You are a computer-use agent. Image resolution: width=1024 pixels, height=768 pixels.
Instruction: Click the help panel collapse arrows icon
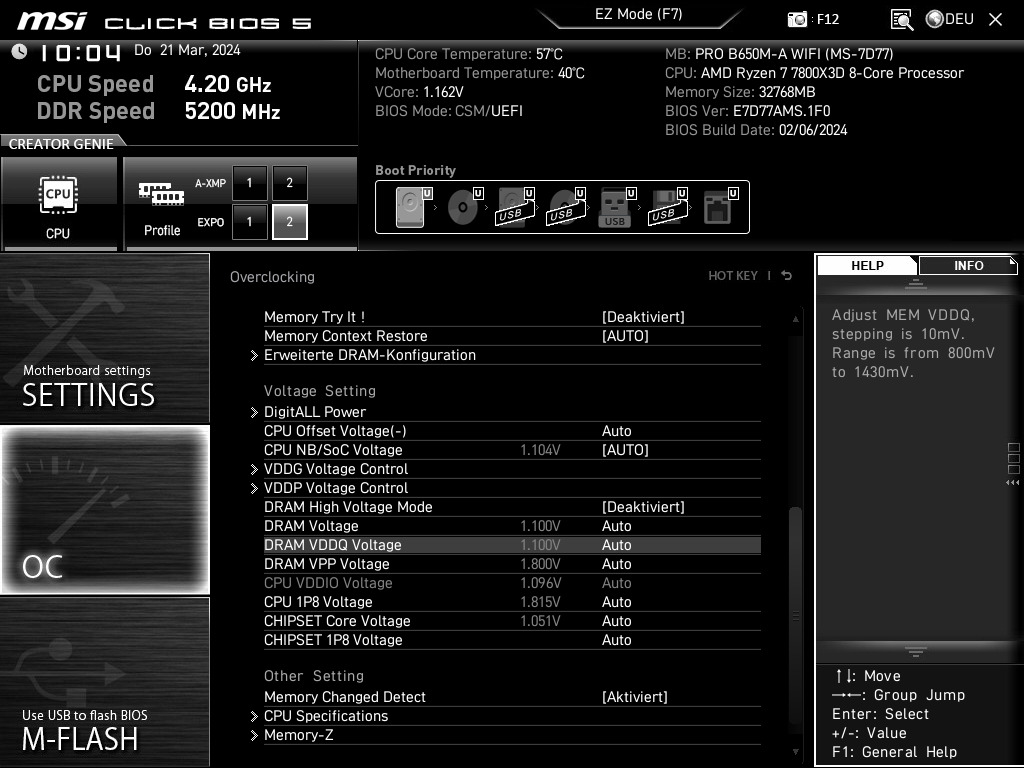pyautogui.click(x=915, y=285)
